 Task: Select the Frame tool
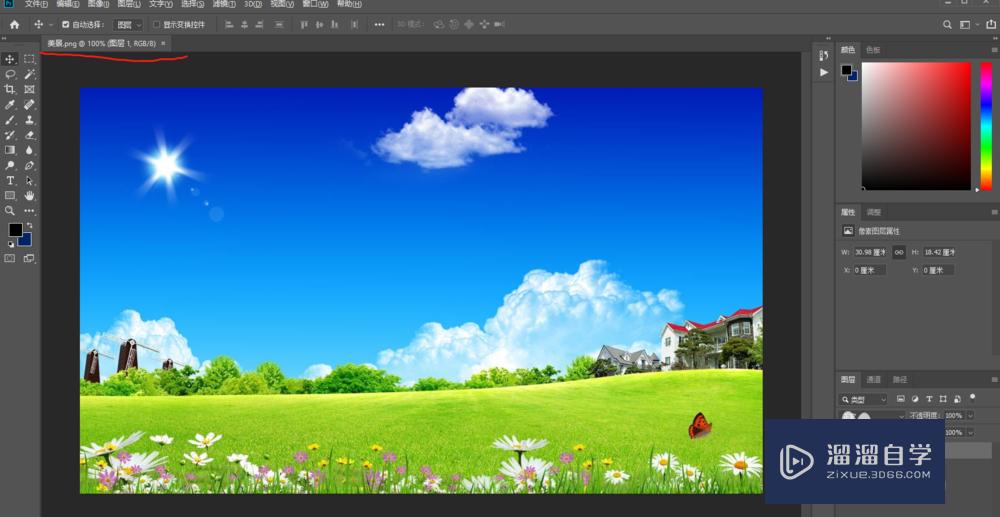click(29, 90)
